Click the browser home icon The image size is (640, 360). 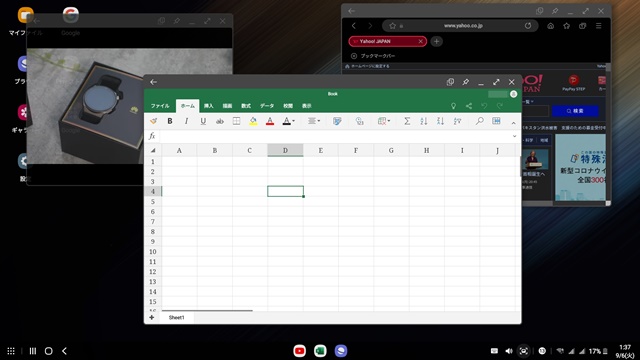coord(551,26)
